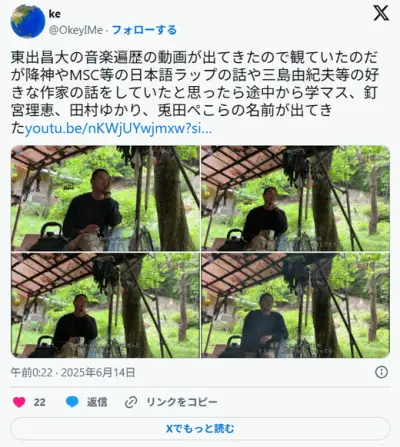The width and height of the screenshot is (400, 447).
Task: Click the heart like icon
Action: [x=19, y=402]
